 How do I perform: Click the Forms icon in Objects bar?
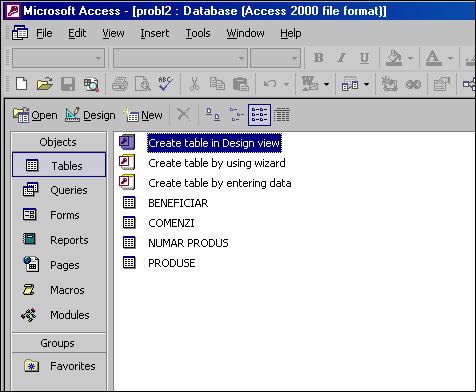point(29,214)
